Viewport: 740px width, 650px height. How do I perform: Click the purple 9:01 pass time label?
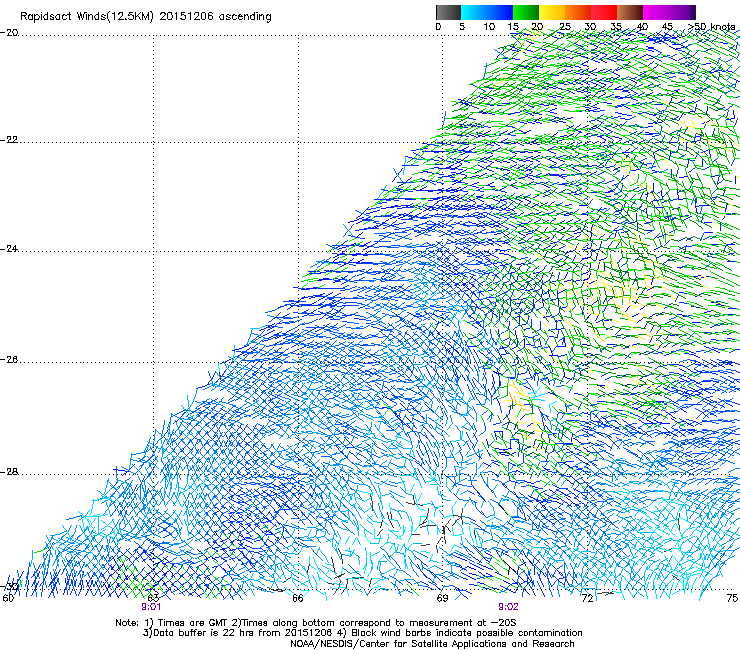[151, 607]
